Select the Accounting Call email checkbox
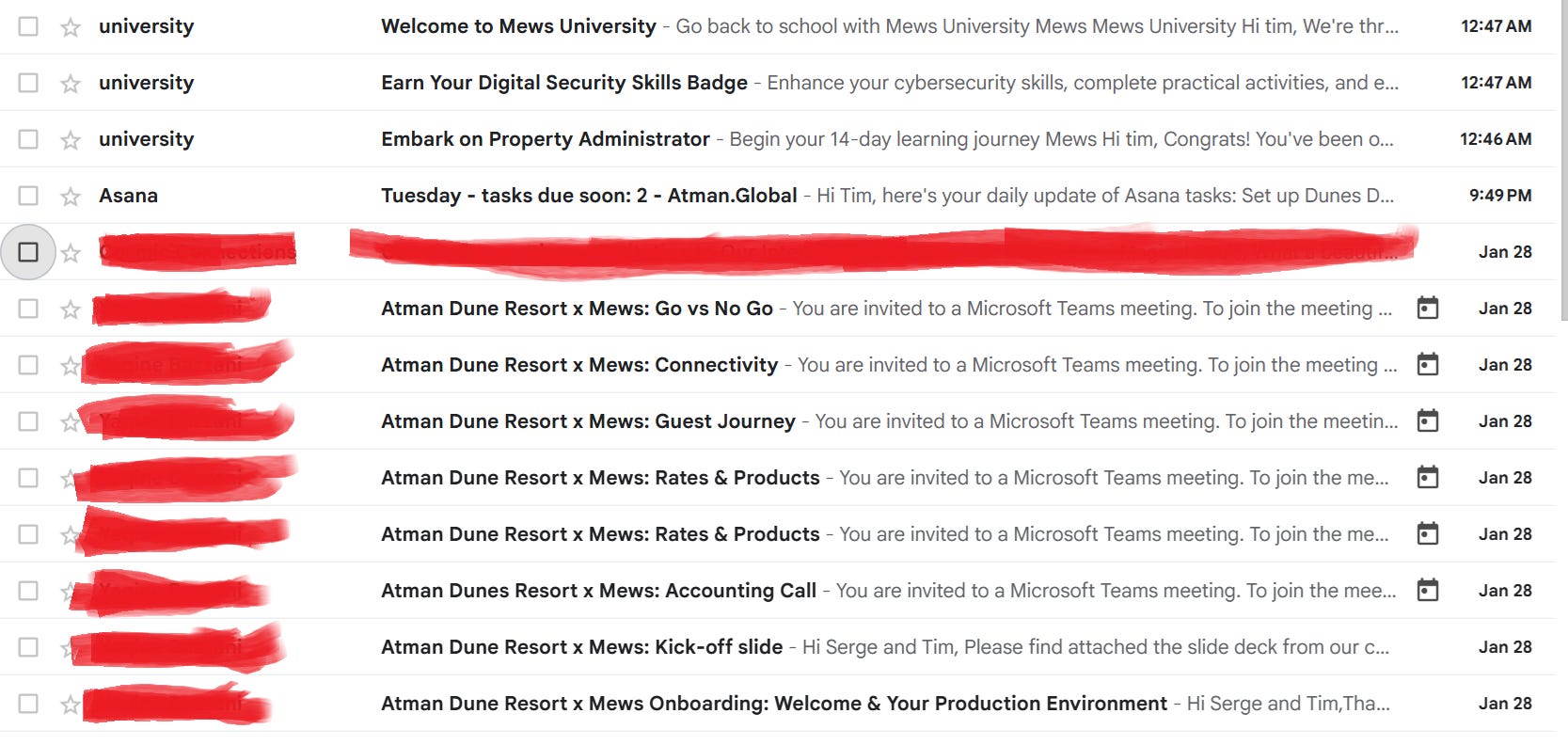1568x745 pixels. 28,591
